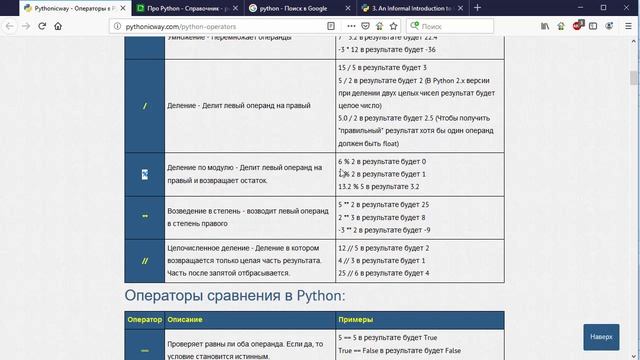Click text '12 // 5 в результате будет 2'
640x360 pixels.
coord(384,248)
